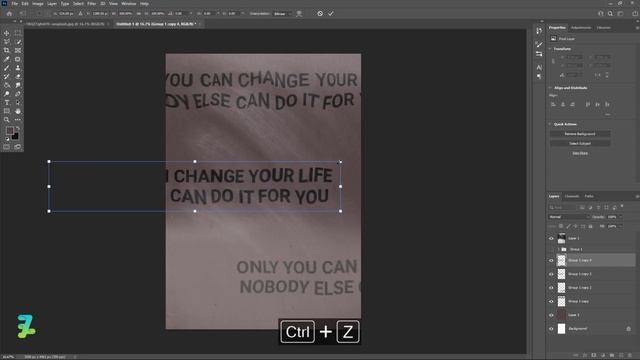Switch to the Paths tab
This screenshot has width=640, height=360.
[x=589, y=196]
